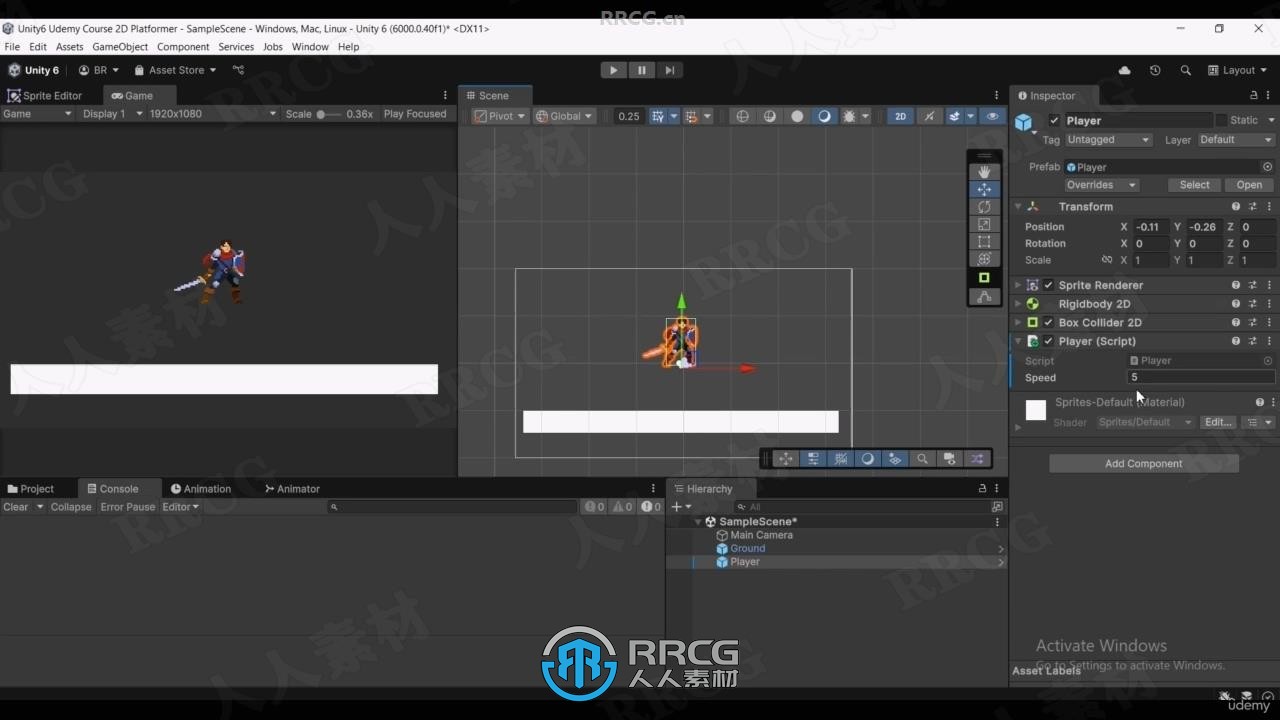This screenshot has width=1280, height=720.
Task: Collapse SampleScene in the Hierarchy
Action: pyautogui.click(x=698, y=522)
